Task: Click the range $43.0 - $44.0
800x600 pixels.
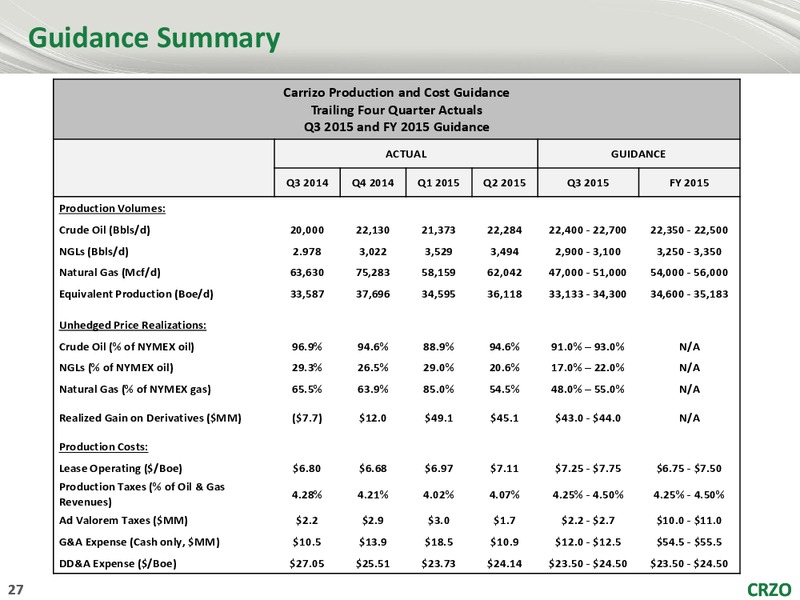Action: tap(588, 418)
